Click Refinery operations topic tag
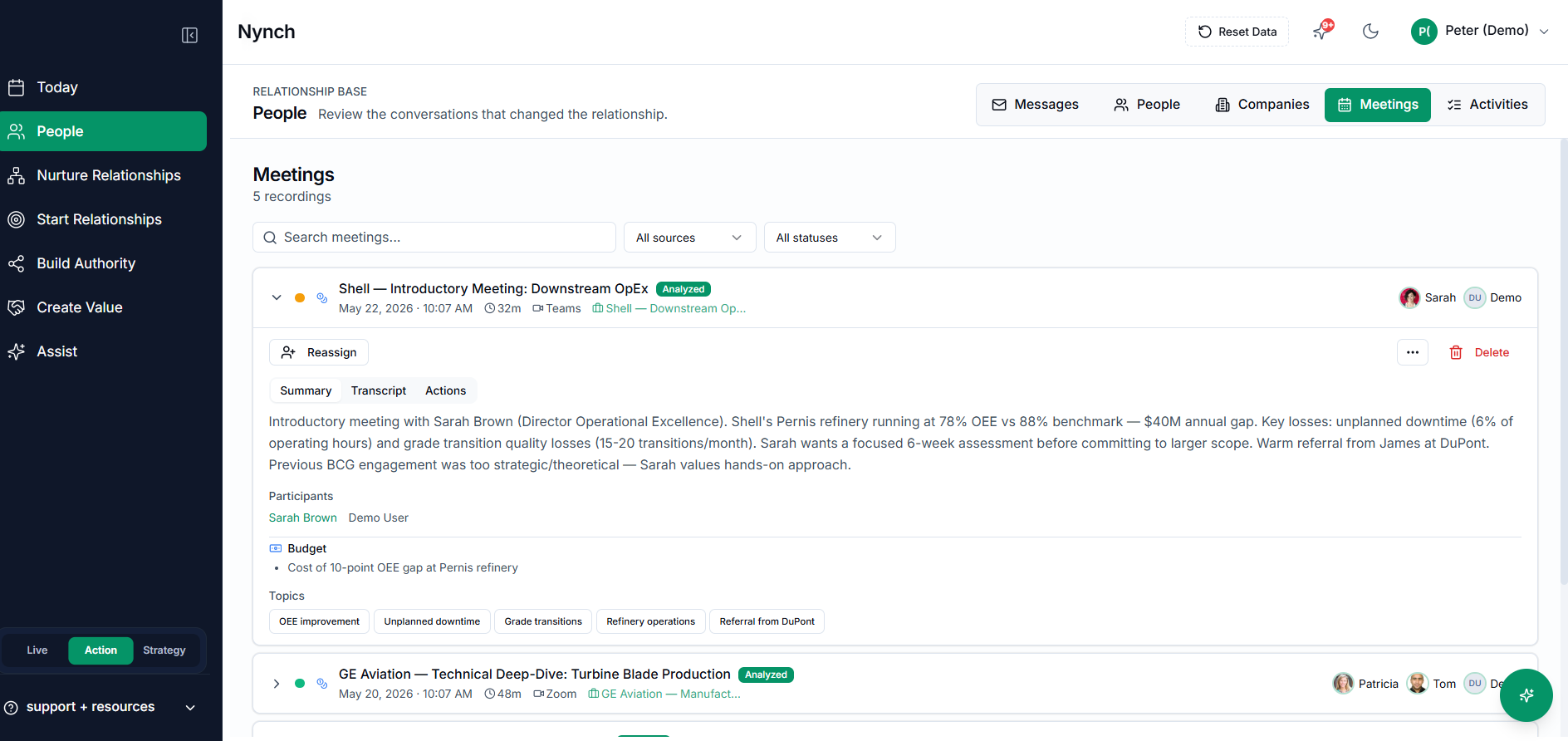 point(651,621)
